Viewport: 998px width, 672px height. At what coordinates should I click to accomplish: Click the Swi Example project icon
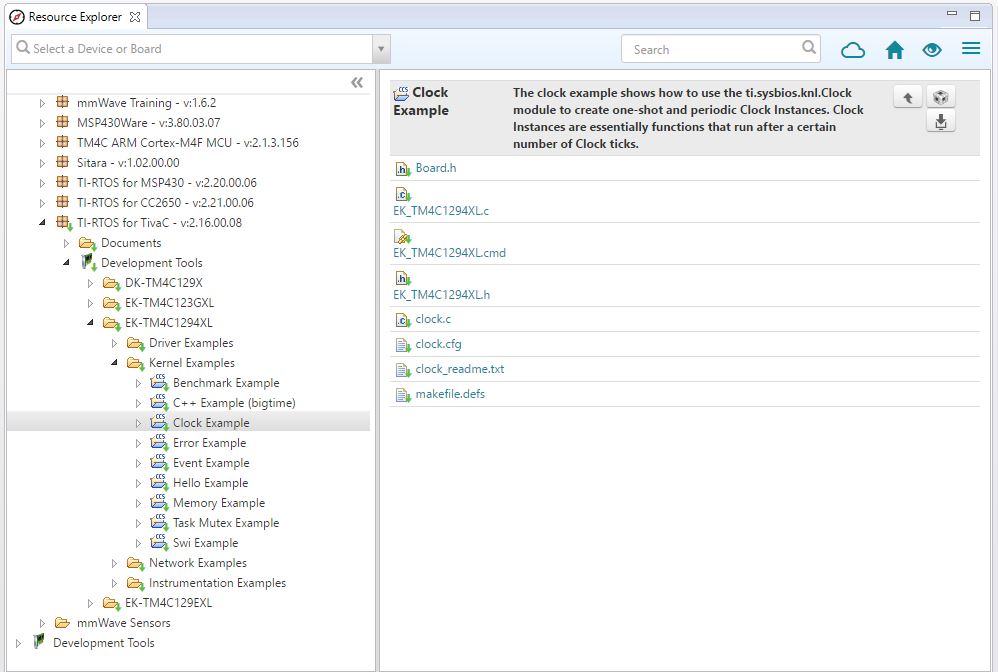[159, 542]
